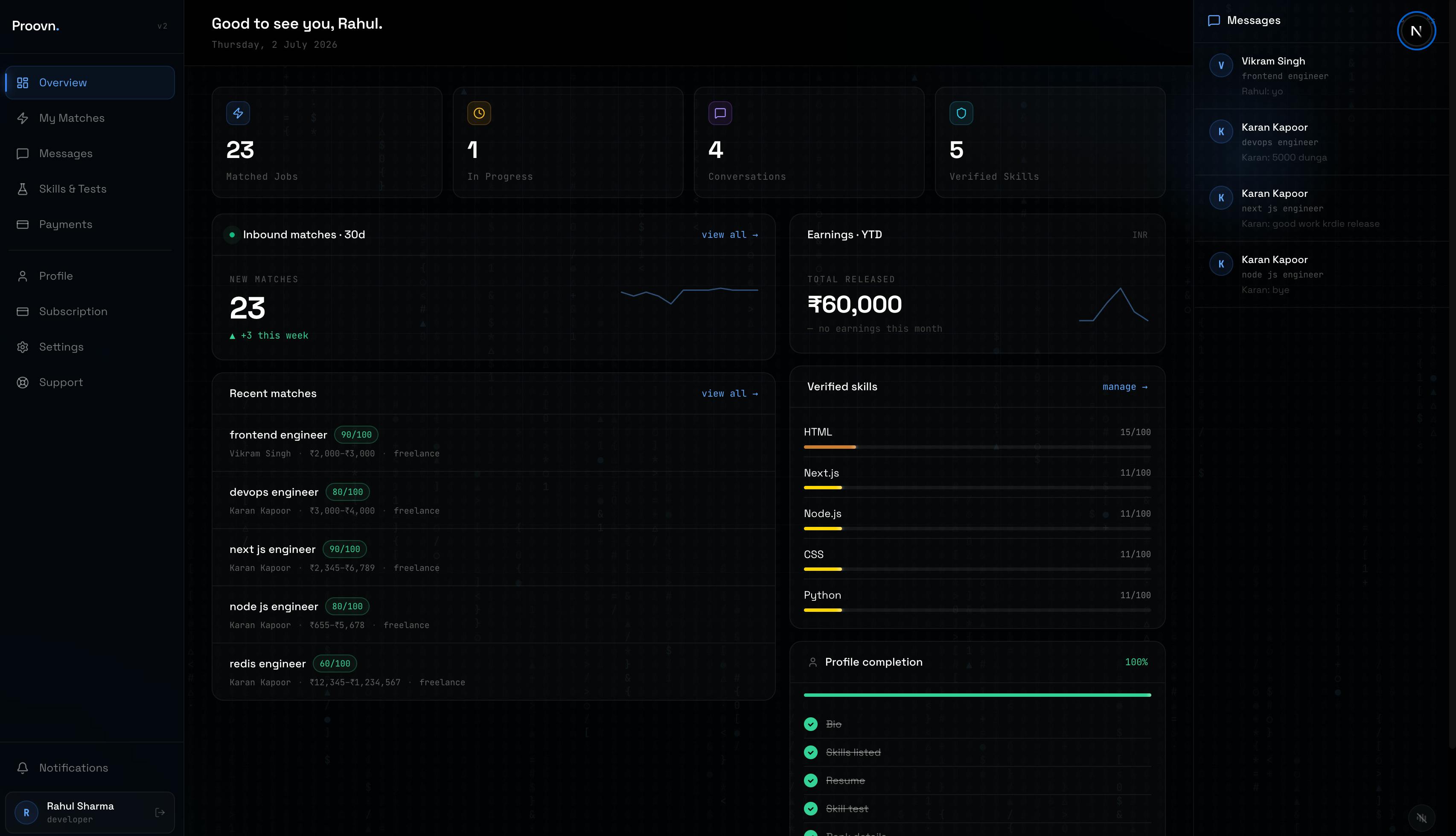Open Notifications via the bell icon

point(22,768)
